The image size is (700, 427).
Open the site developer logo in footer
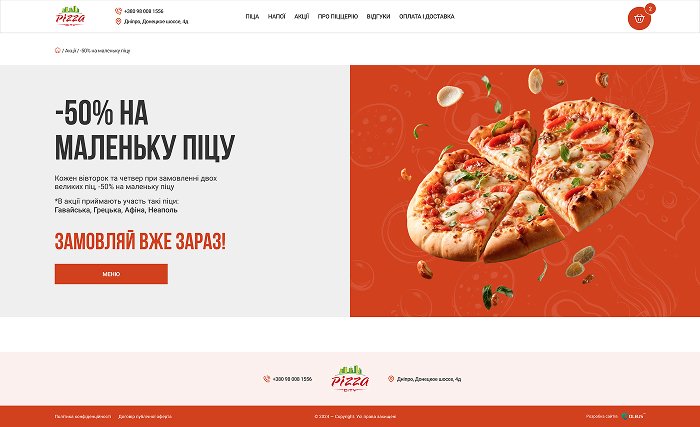tap(633, 416)
